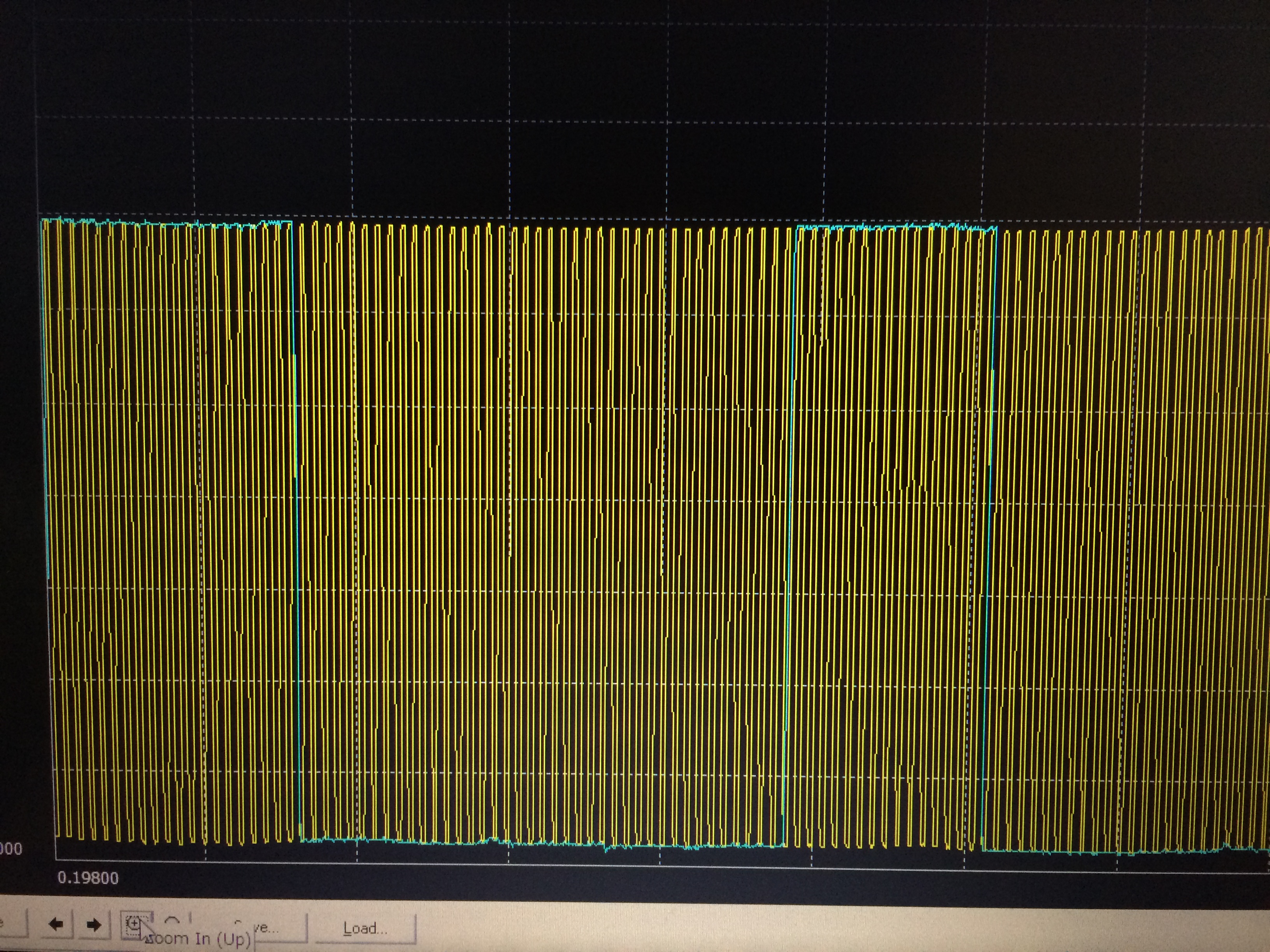Viewport: 1270px width, 952px height.
Task: Click the left arrow pan button
Action: 56,924
